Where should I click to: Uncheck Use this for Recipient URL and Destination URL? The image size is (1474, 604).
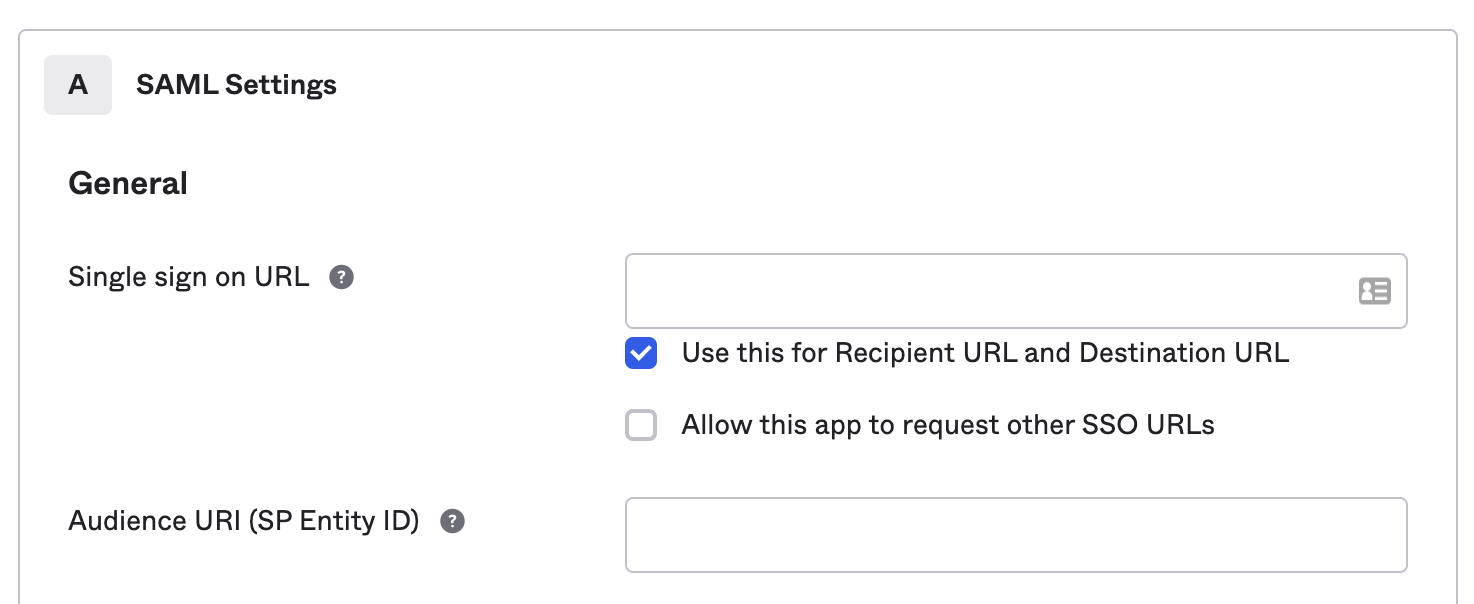click(x=640, y=353)
